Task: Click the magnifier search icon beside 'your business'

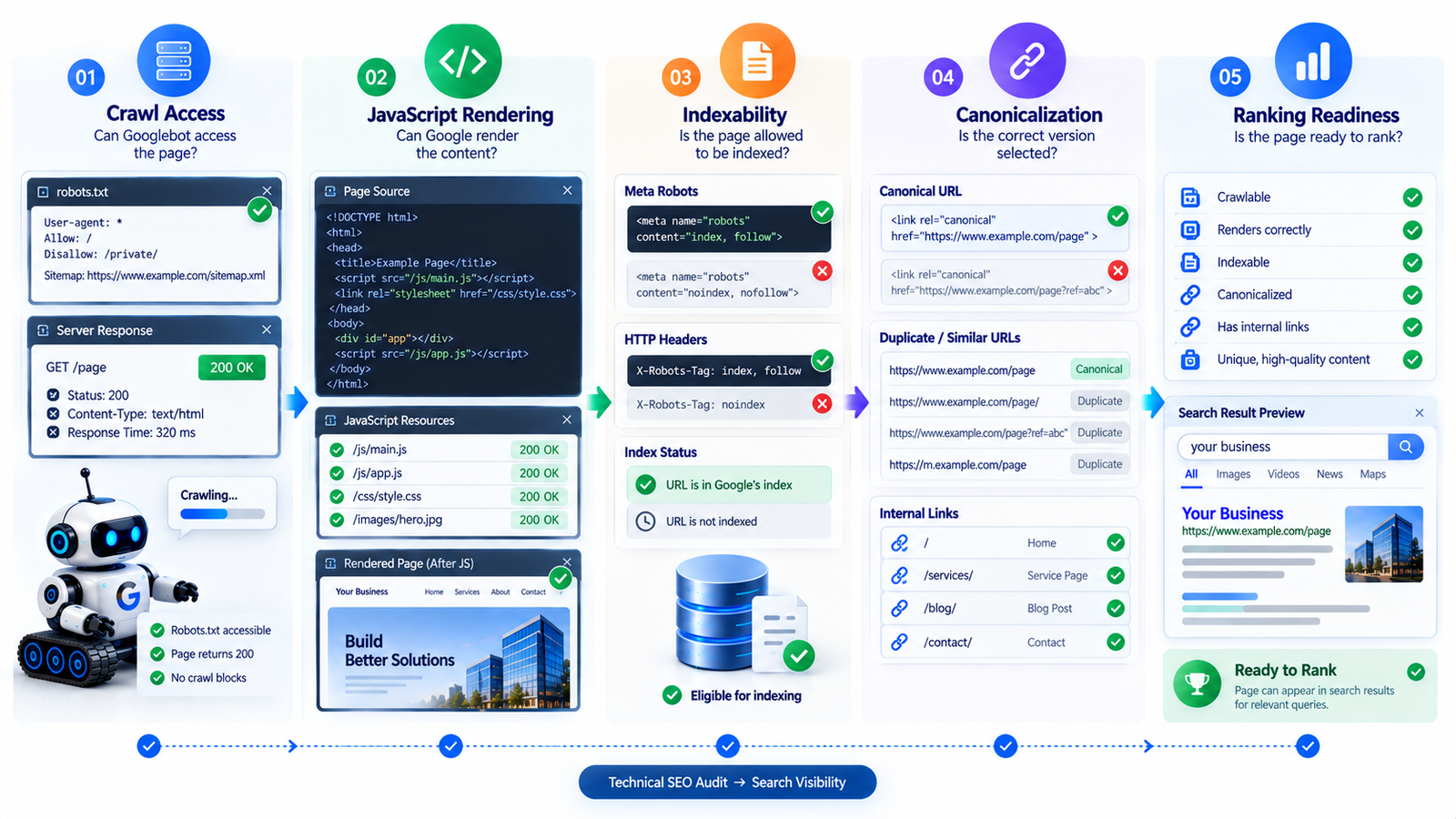Action: [x=1406, y=447]
